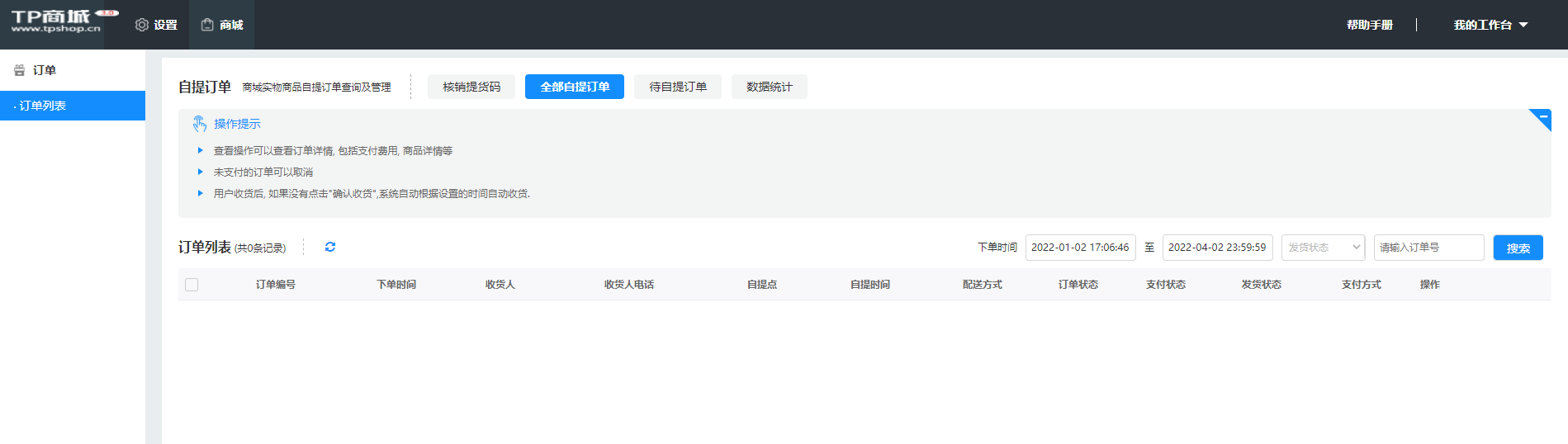Refresh the order list with the reload icon
Screen dimensions: 1568x444
[330, 247]
